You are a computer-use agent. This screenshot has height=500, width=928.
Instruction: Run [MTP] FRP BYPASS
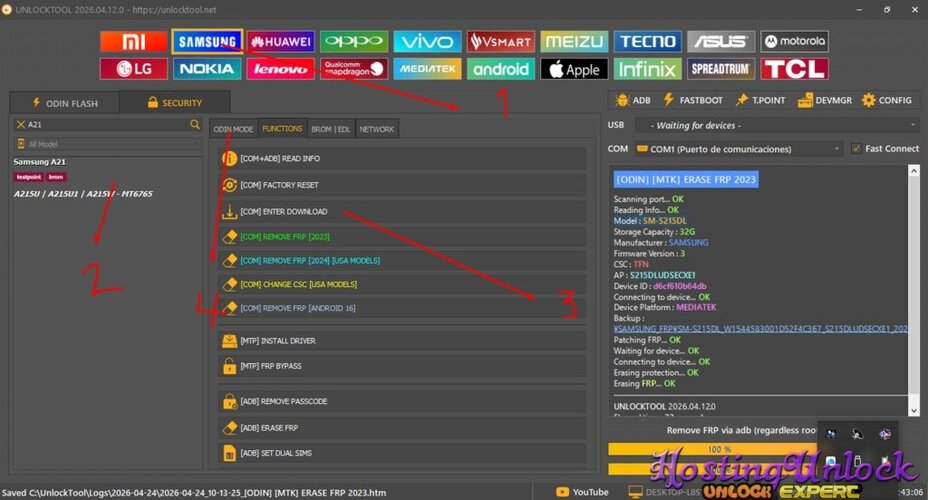(402, 366)
